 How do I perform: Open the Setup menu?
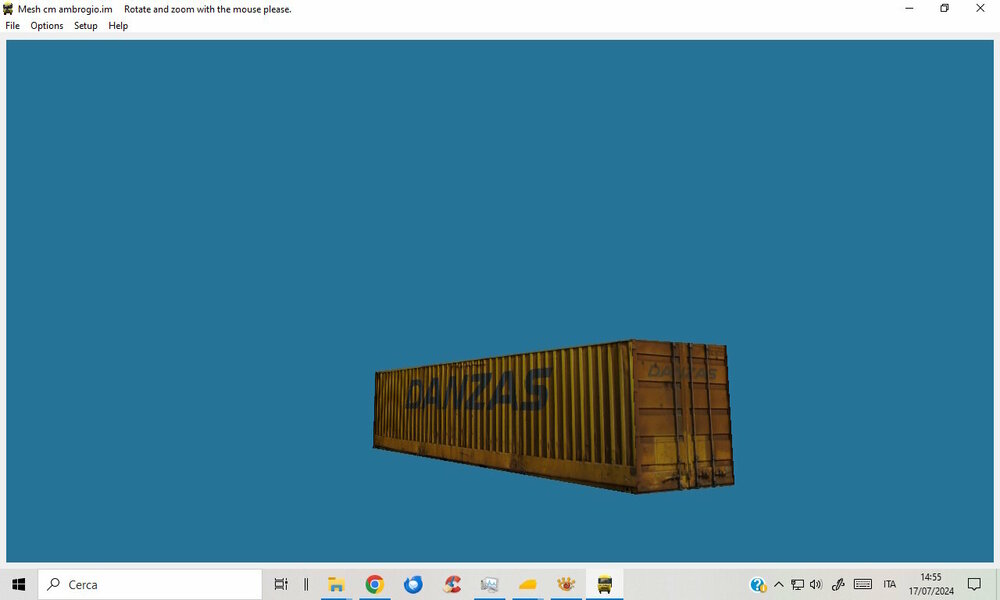pyautogui.click(x=85, y=26)
